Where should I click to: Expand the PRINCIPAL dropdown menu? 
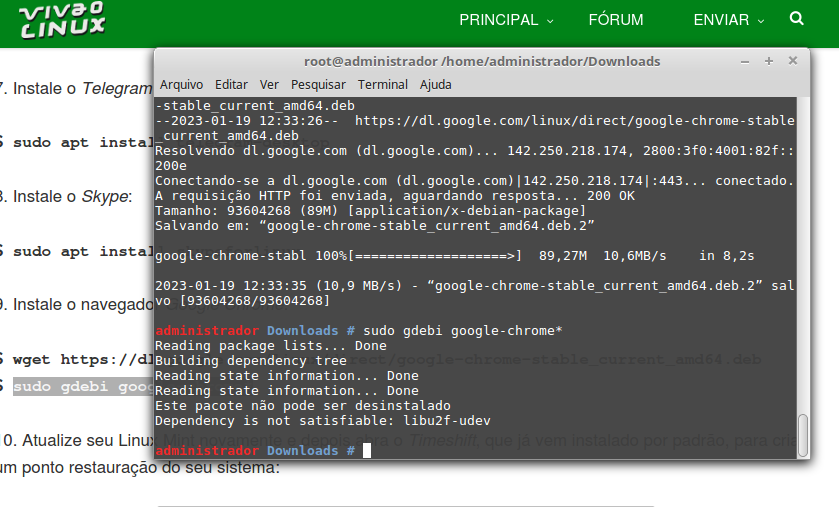(506, 20)
